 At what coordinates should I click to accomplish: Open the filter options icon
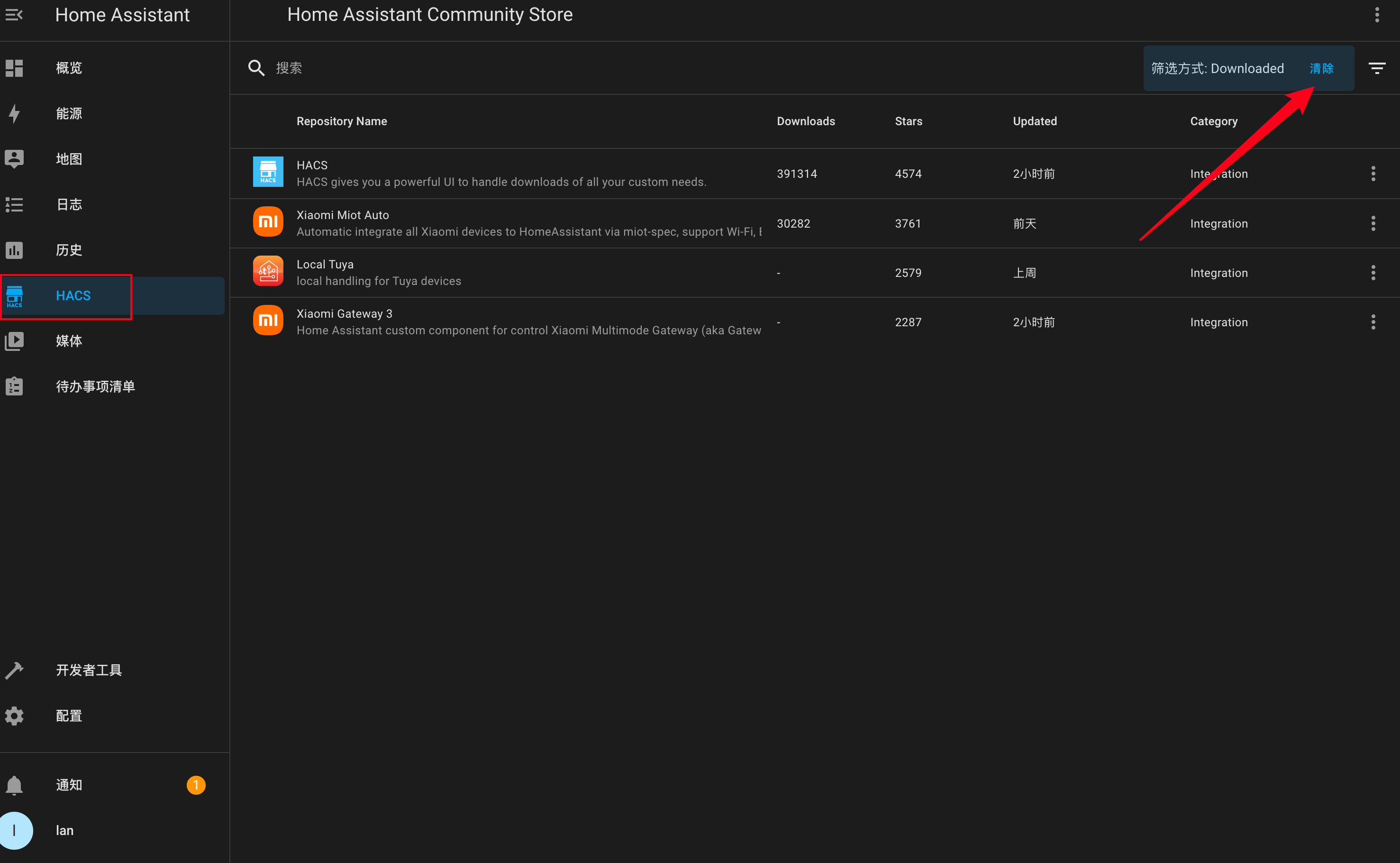pyautogui.click(x=1377, y=68)
